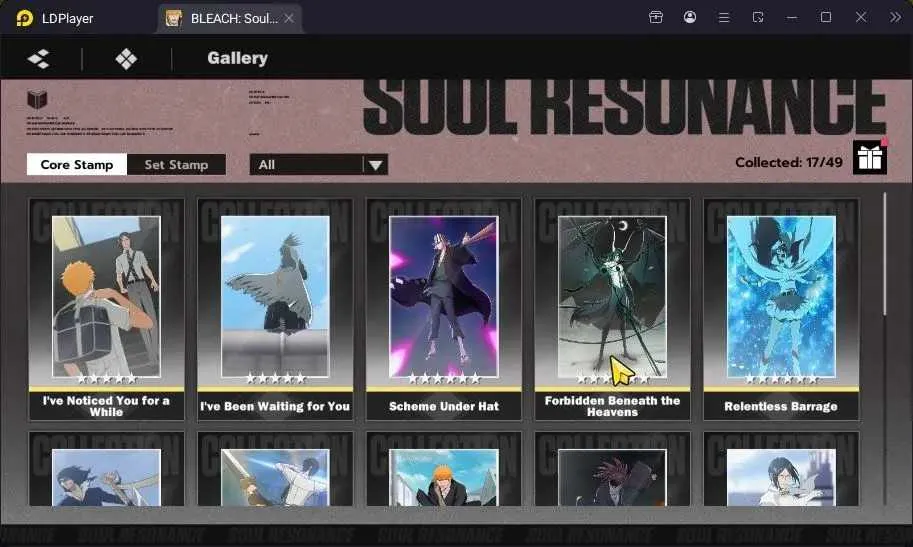This screenshot has width=913, height=547.
Task: Open the Forbidden Beneath the Heavens stamp
Action: [613, 309]
